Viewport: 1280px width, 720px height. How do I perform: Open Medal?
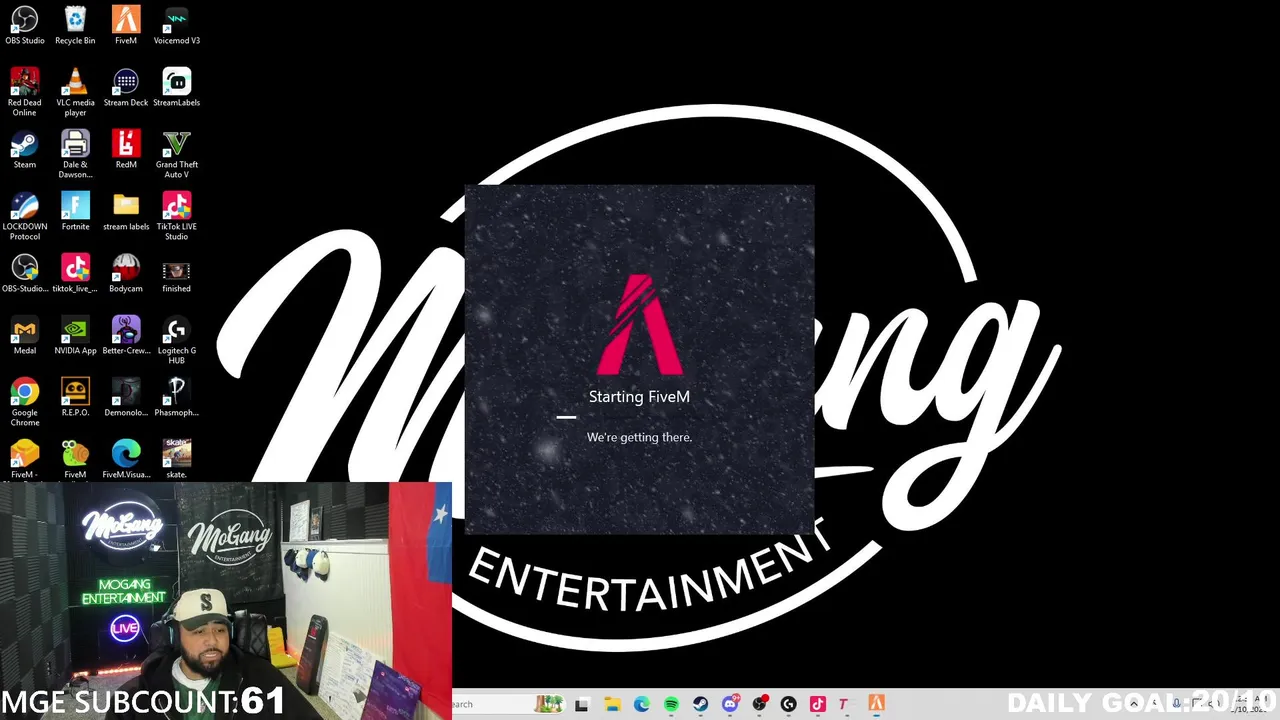tap(25, 336)
